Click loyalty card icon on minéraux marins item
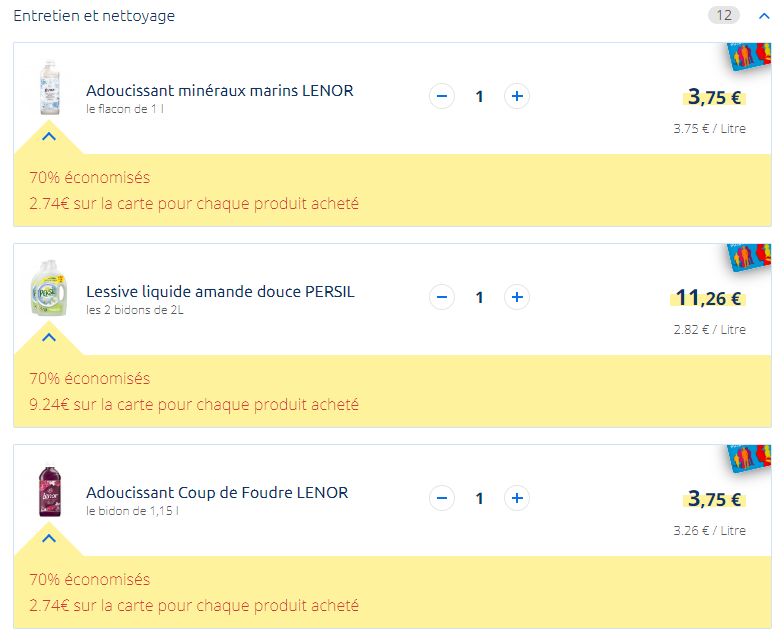782x640 pixels. point(749,56)
